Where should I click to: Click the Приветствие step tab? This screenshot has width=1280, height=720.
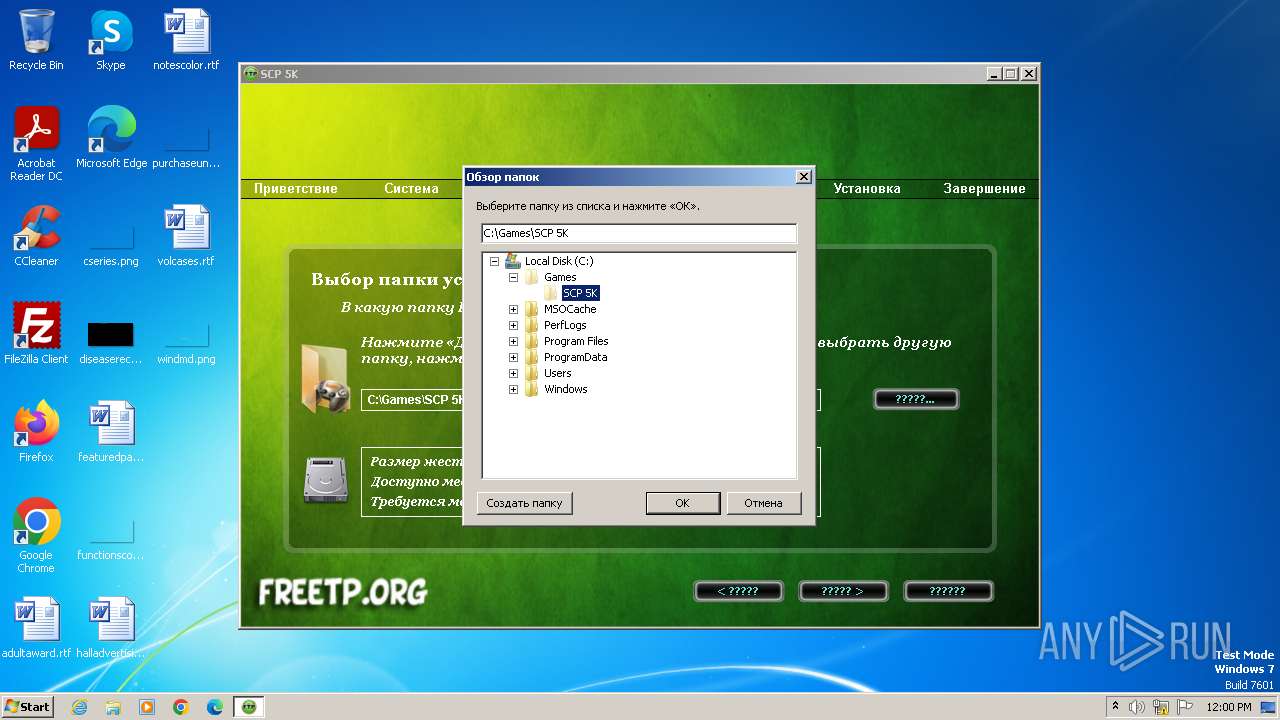[x=296, y=188]
